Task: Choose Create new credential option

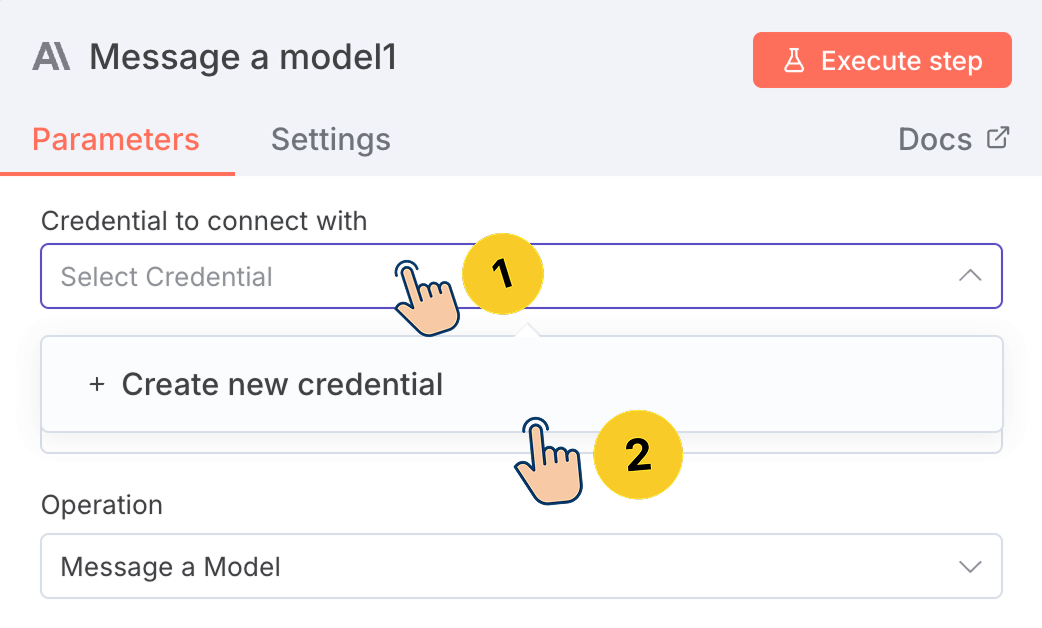Action: click(x=282, y=384)
